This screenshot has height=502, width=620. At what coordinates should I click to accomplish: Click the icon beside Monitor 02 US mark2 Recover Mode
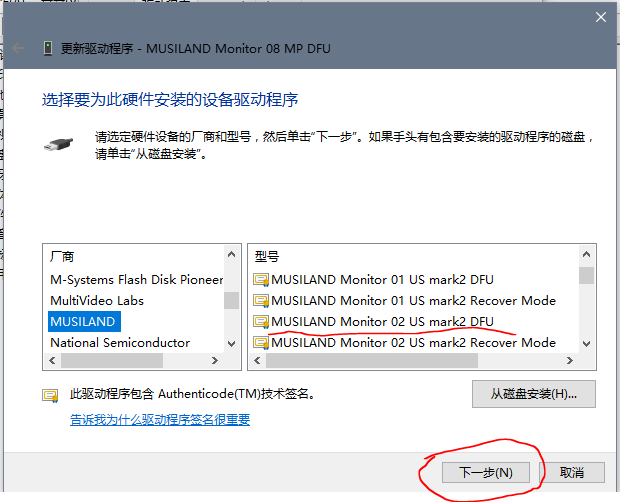tap(261, 343)
